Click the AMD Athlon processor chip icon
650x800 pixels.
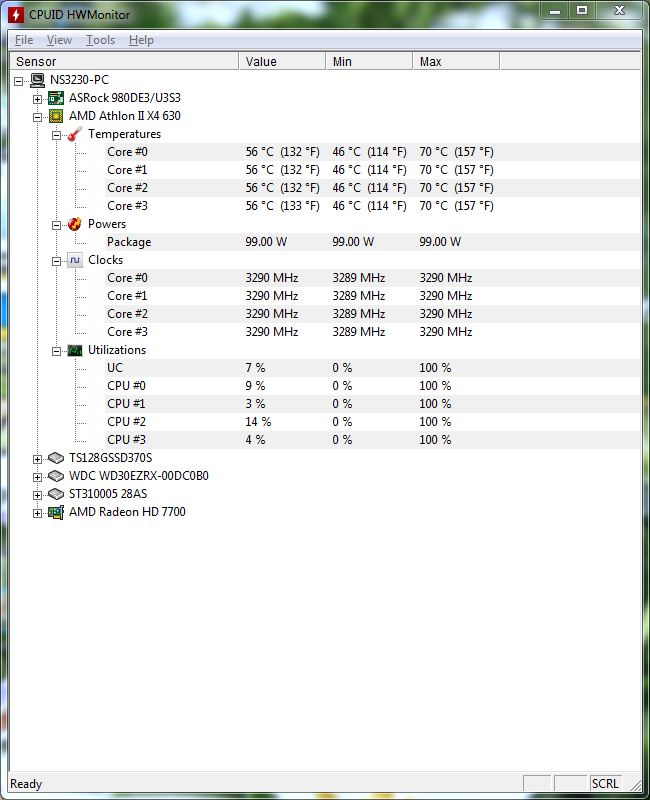coord(56,116)
